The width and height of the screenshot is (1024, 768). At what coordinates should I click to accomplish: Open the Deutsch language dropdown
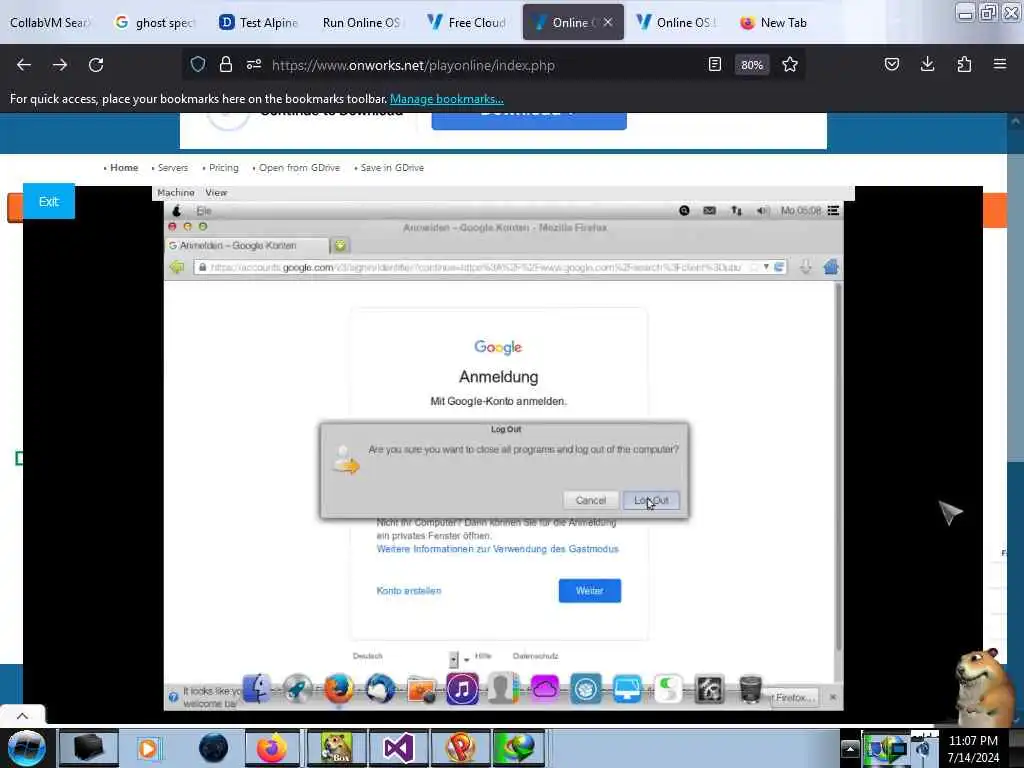453,659
